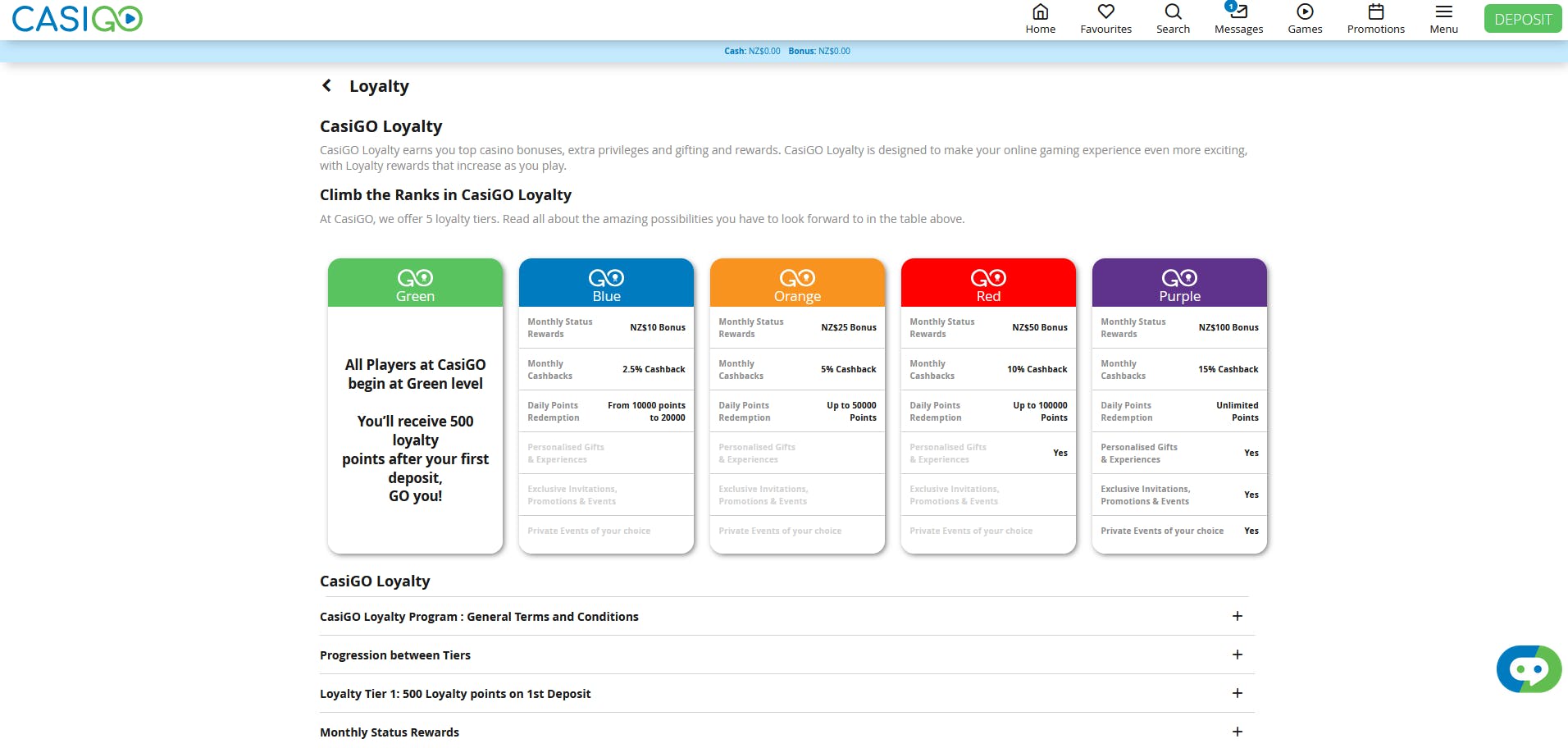
Task: Click 'Climb the Ranks in CasiGO Loyalty' heading
Action: point(445,195)
